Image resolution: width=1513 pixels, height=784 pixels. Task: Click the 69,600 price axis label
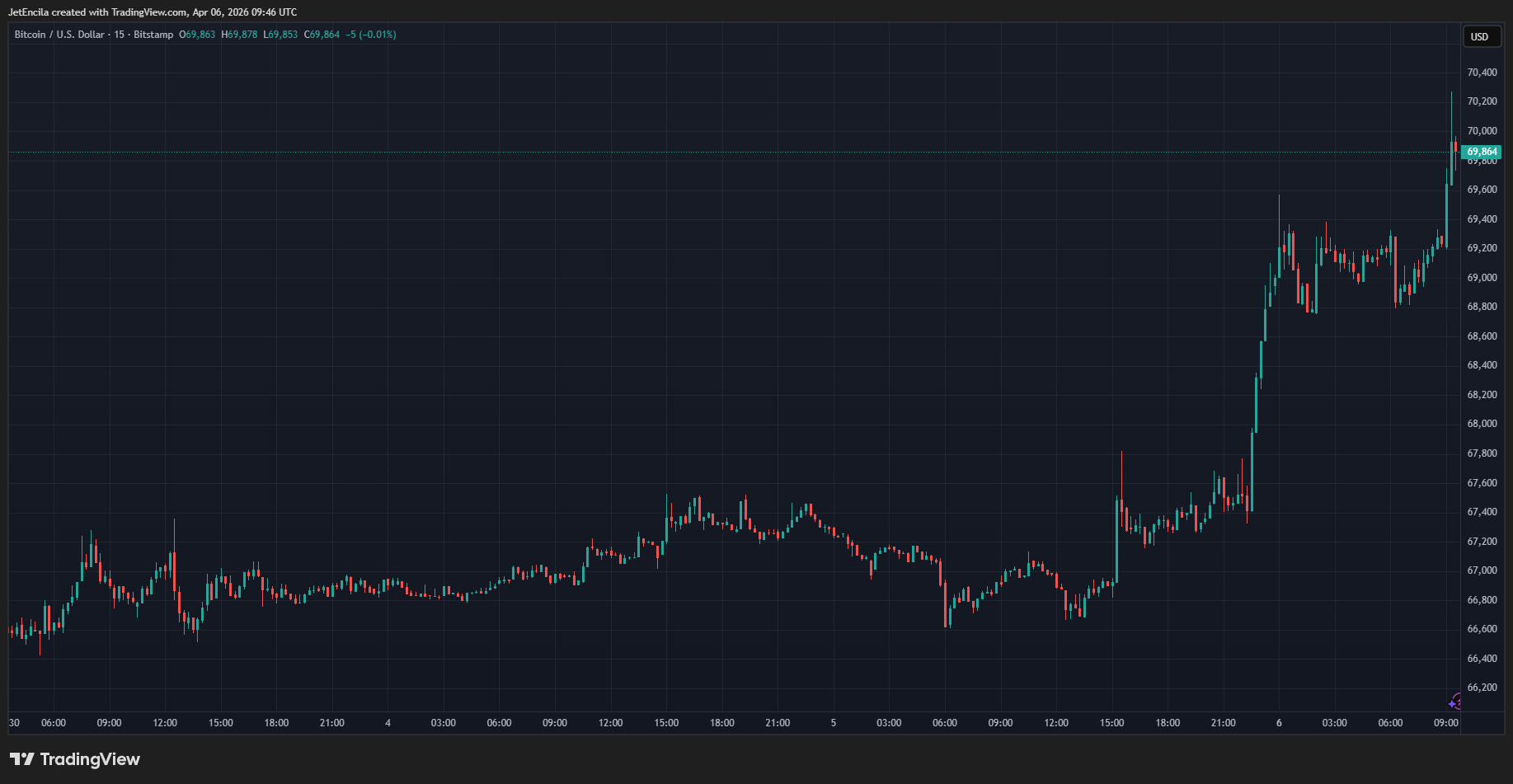coord(1482,190)
